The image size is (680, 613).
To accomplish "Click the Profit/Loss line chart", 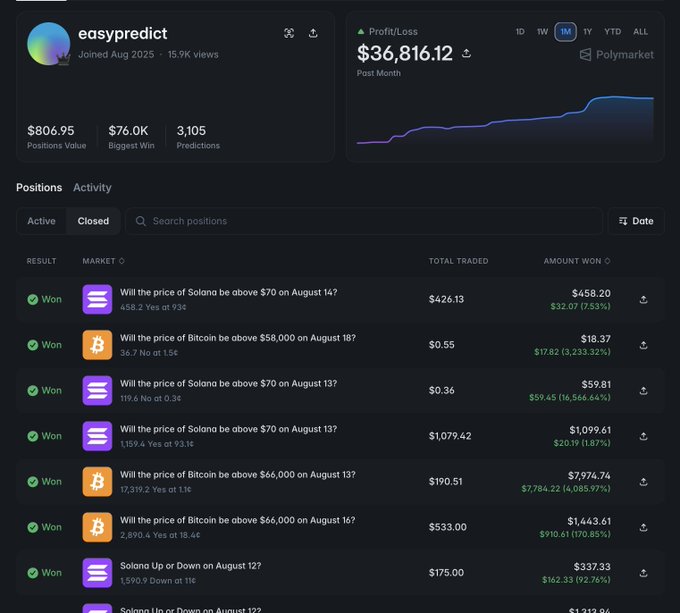I will point(505,119).
